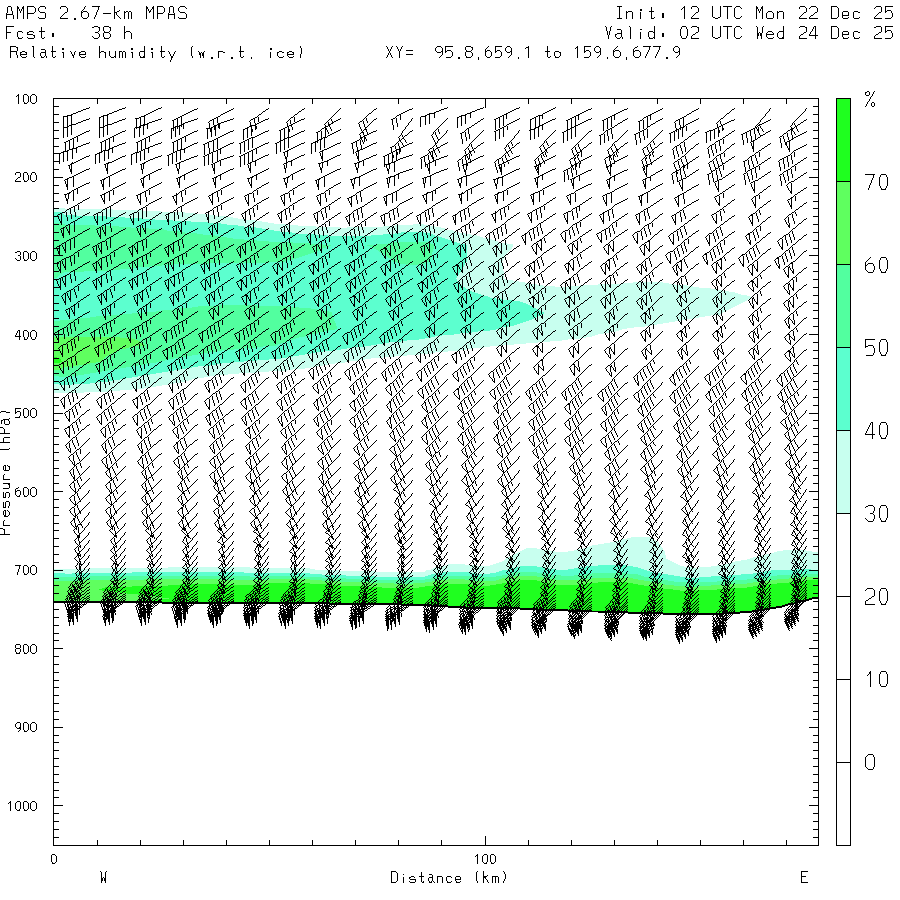This screenshot has height=900, width=900.
Task: Click the colorbar value label 20
Action: (x=876, y=597)
